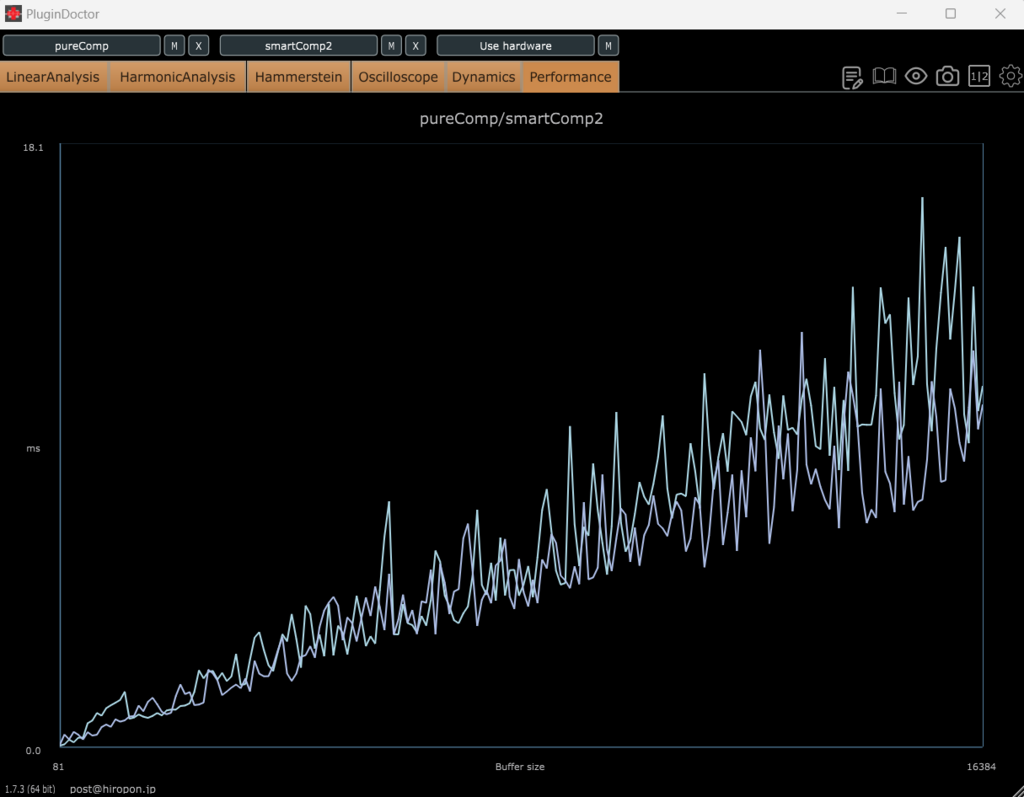This screenshot has height=797, width=1024.
Task: Click the 81 buffer size value
Action: pos(58,767)
